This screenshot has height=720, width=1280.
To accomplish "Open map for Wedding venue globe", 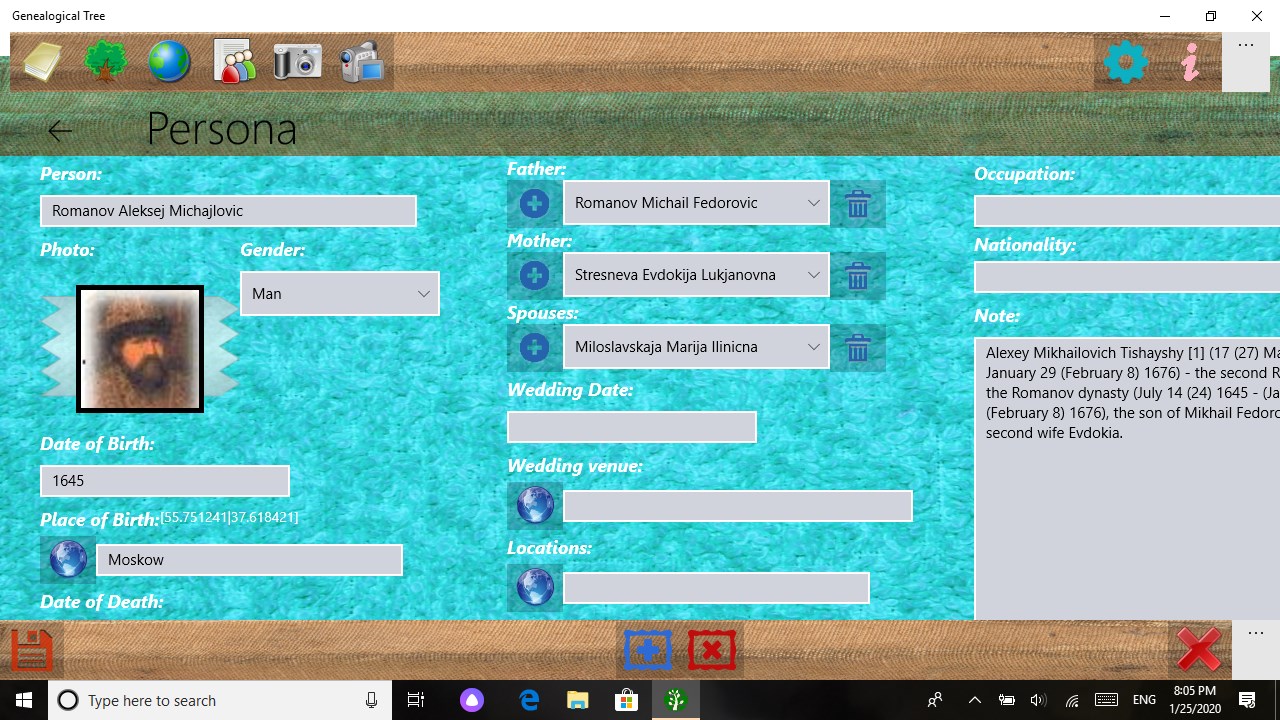I will coord(535,506).
